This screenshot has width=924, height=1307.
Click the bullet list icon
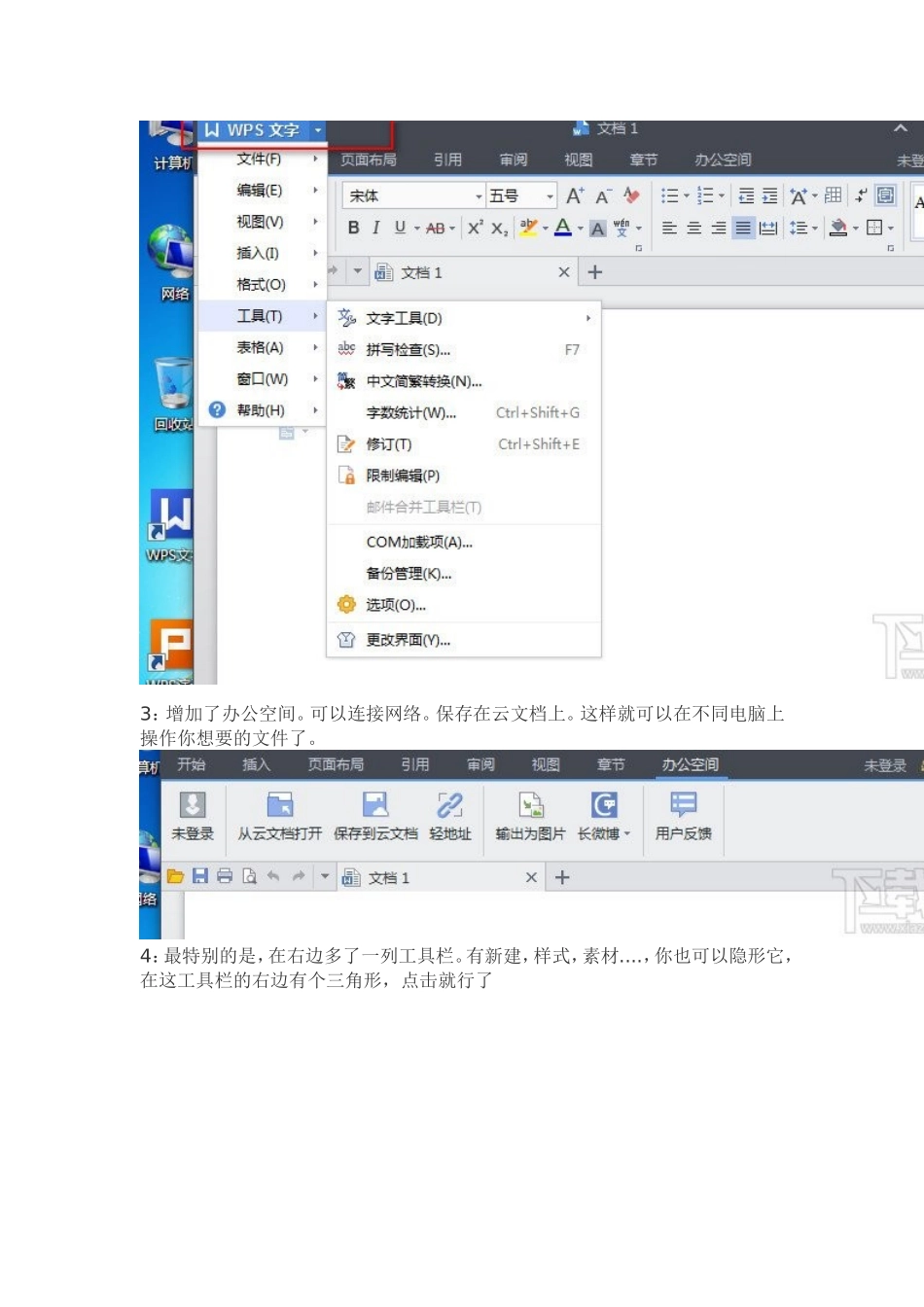click(669, 196)
